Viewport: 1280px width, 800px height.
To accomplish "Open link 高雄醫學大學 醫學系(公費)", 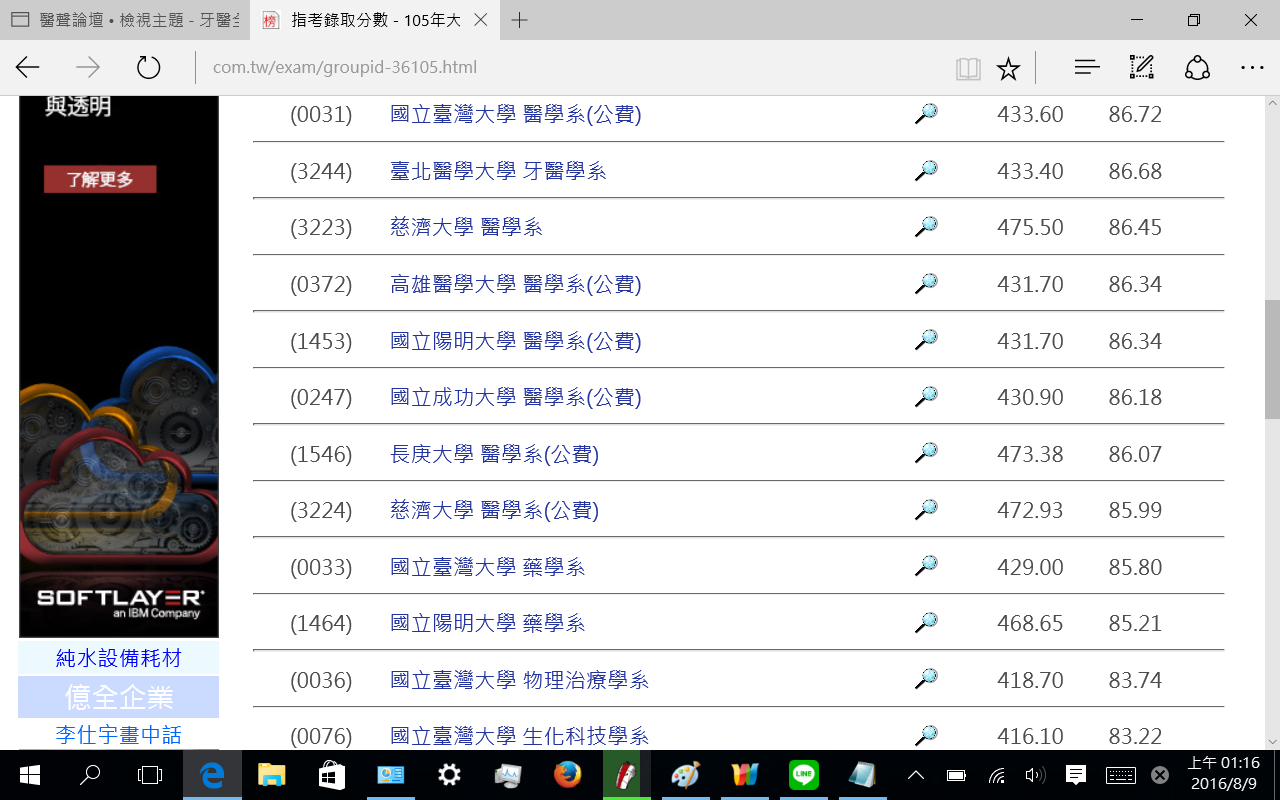I will coord(516,284).
